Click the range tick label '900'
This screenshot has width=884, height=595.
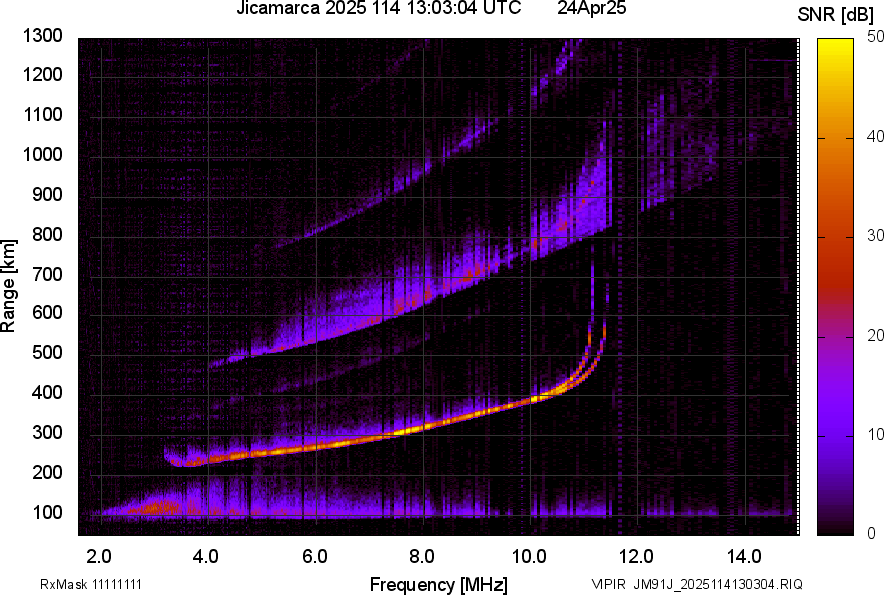[x=47, y=195]
